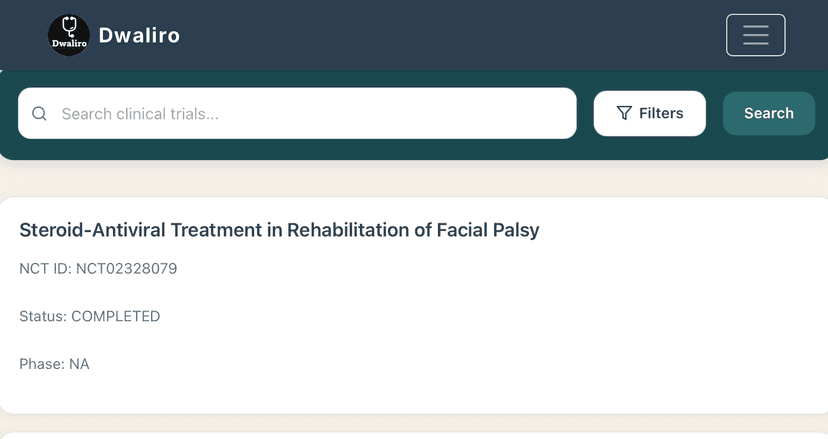Select the partially visible next trial card
This screenshot has height=439, width=828.
click(414, 436)
